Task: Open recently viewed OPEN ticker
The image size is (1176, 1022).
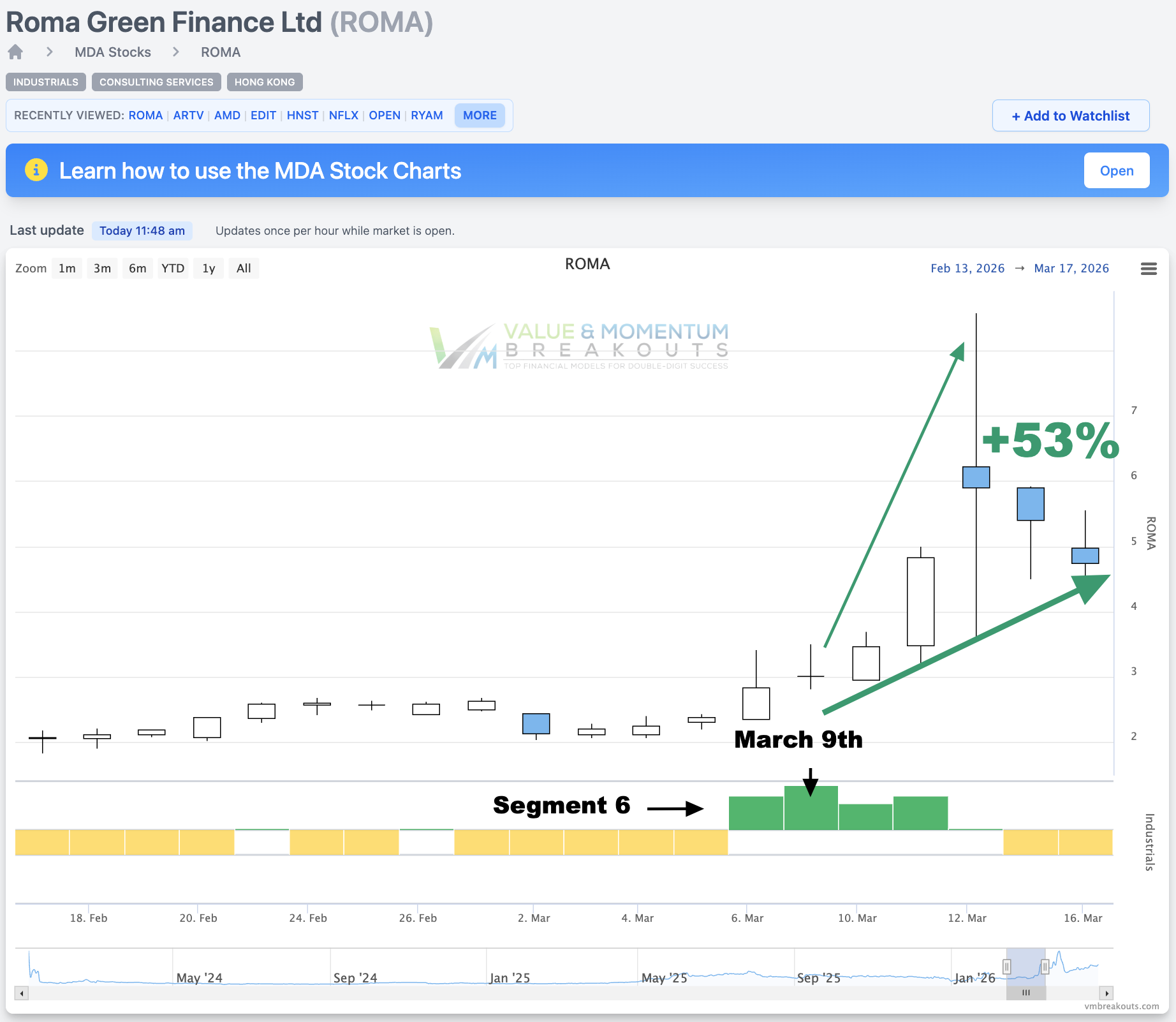Action: [x=385, y=115]
